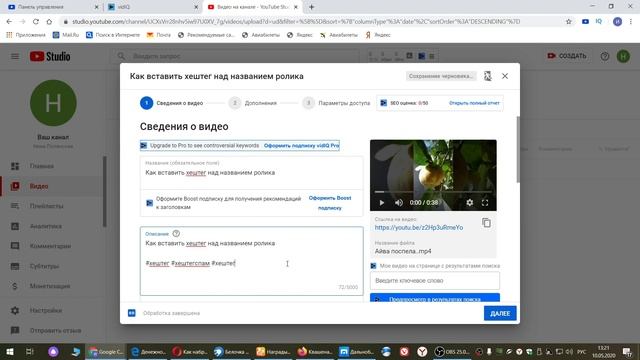
Task: Bookmark this page with star icon
Action: [569, 22]
